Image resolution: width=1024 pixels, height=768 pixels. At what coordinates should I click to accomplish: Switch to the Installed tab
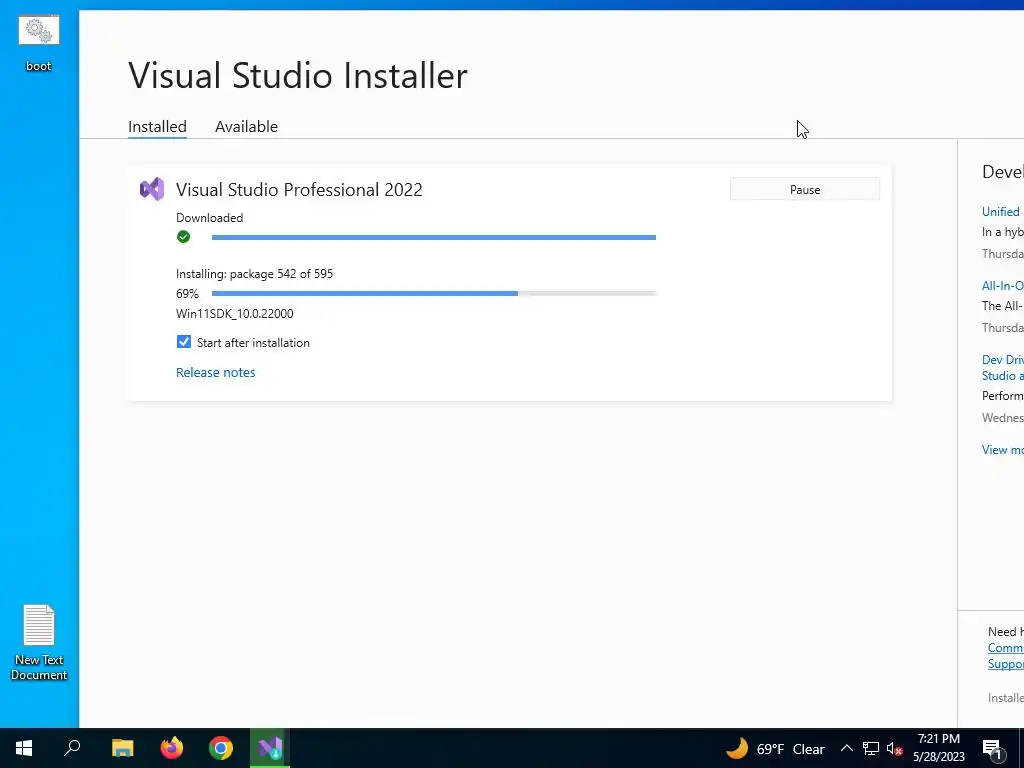[157, 127]
